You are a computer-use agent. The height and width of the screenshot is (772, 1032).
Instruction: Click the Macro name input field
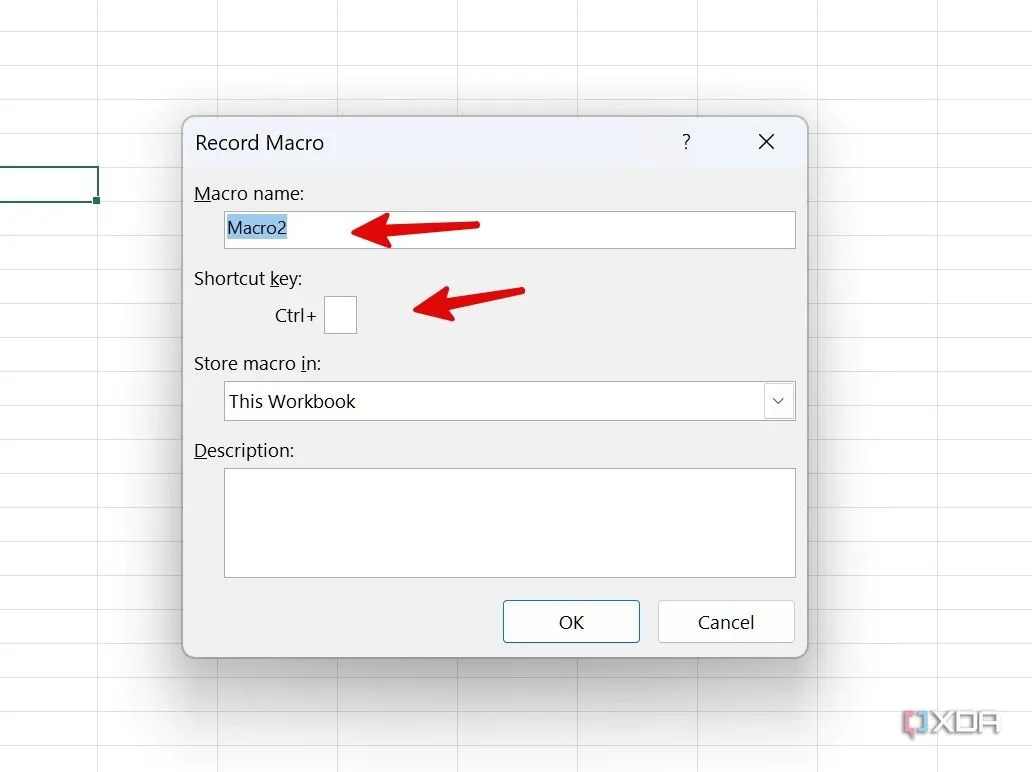(509, 230)
